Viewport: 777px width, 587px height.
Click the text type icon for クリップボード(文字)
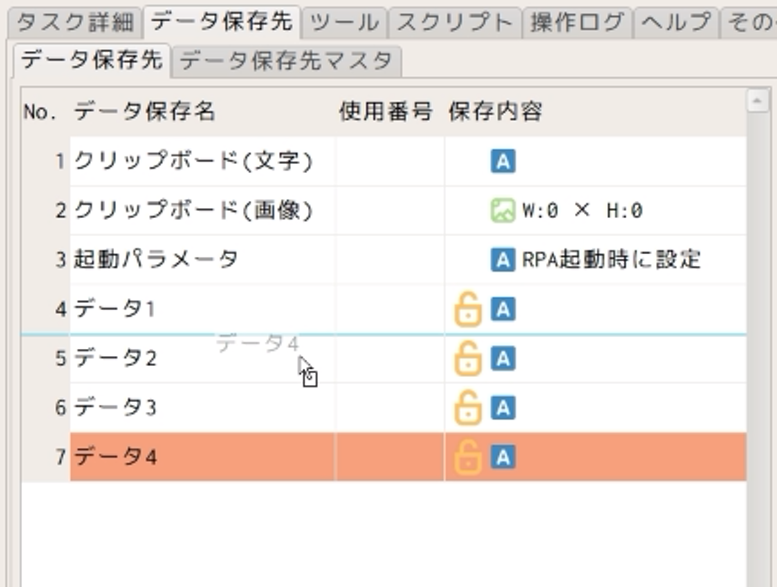coord(502,161)
